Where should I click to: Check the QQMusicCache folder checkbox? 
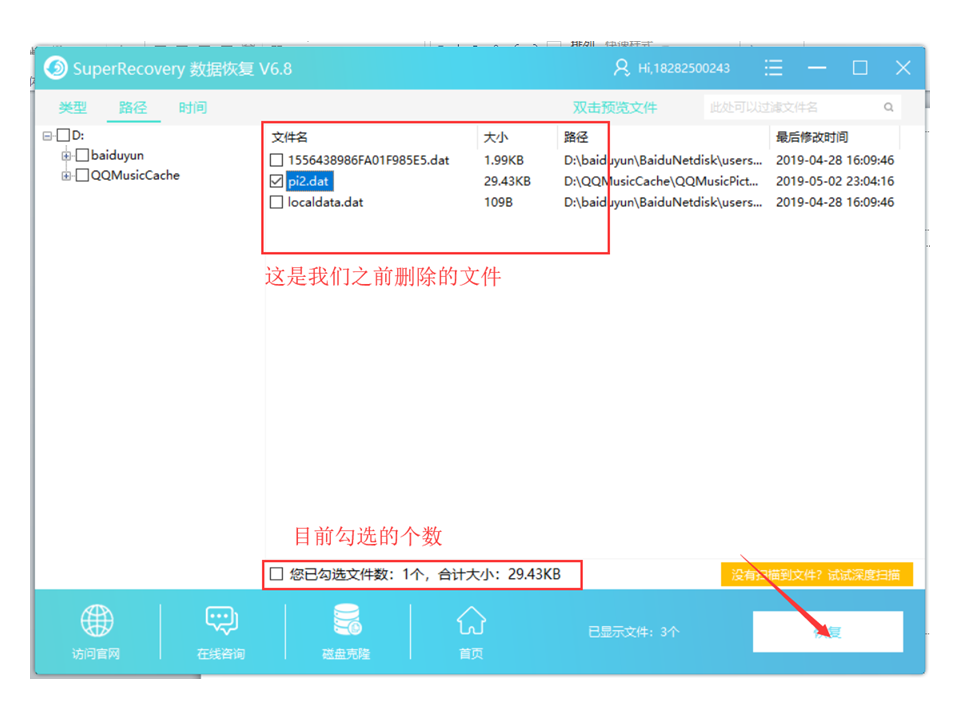(82, 176)
